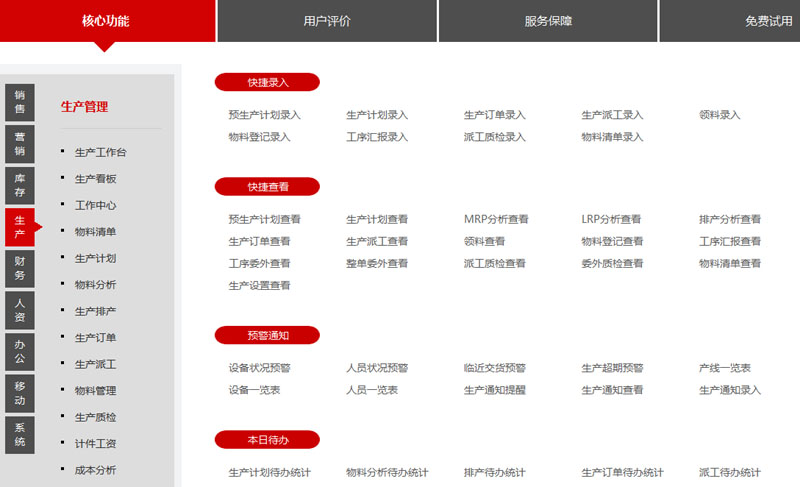800x487 pixels.
Task: Open 生产排产 in the submenu
Action: tap(95, 311)
